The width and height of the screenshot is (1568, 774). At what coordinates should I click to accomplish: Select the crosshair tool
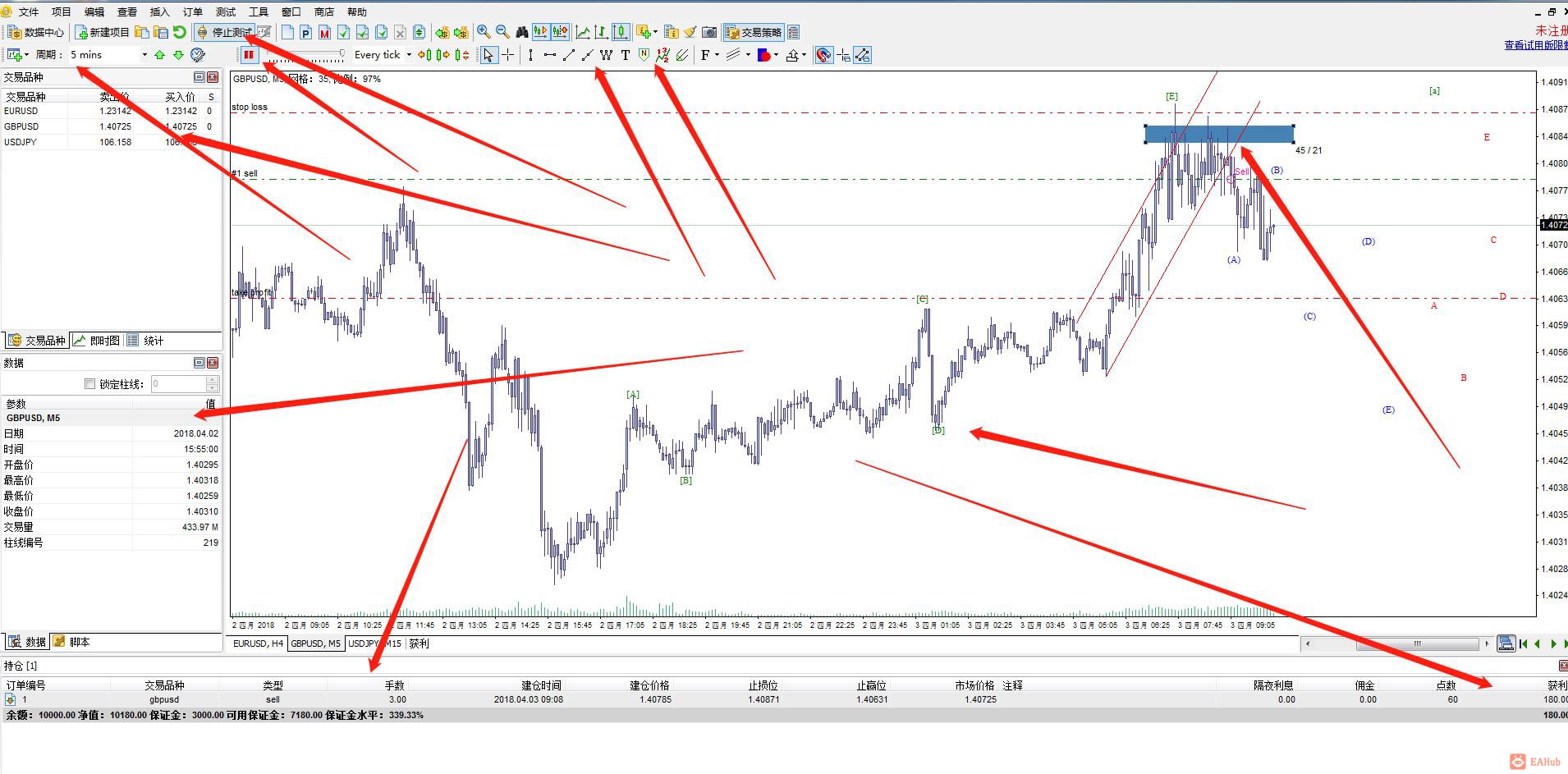(x=508, y=55)
